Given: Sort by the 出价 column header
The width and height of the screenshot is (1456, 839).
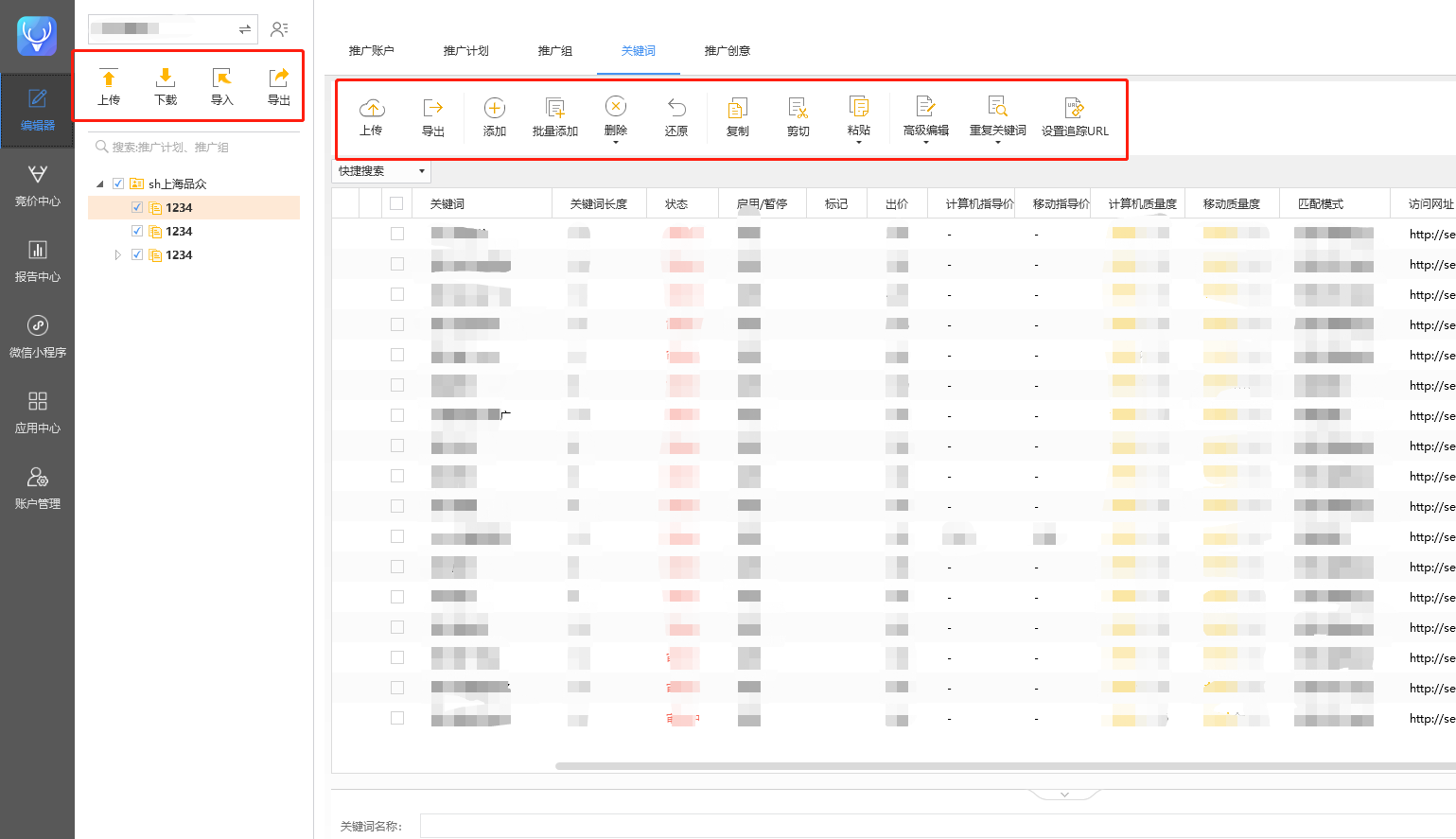Looking at the screenshot, I should [897, 203].
